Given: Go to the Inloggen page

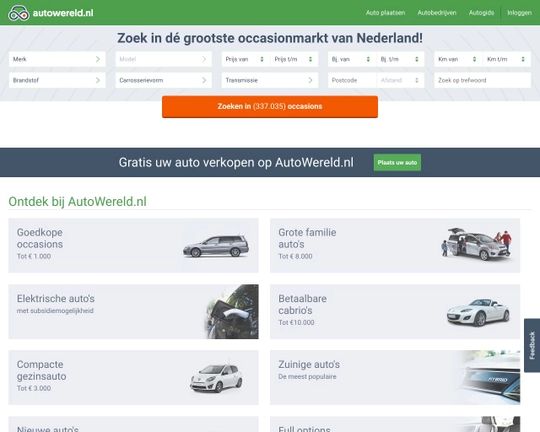Looking at the screenshot, I should click(519, 13).
